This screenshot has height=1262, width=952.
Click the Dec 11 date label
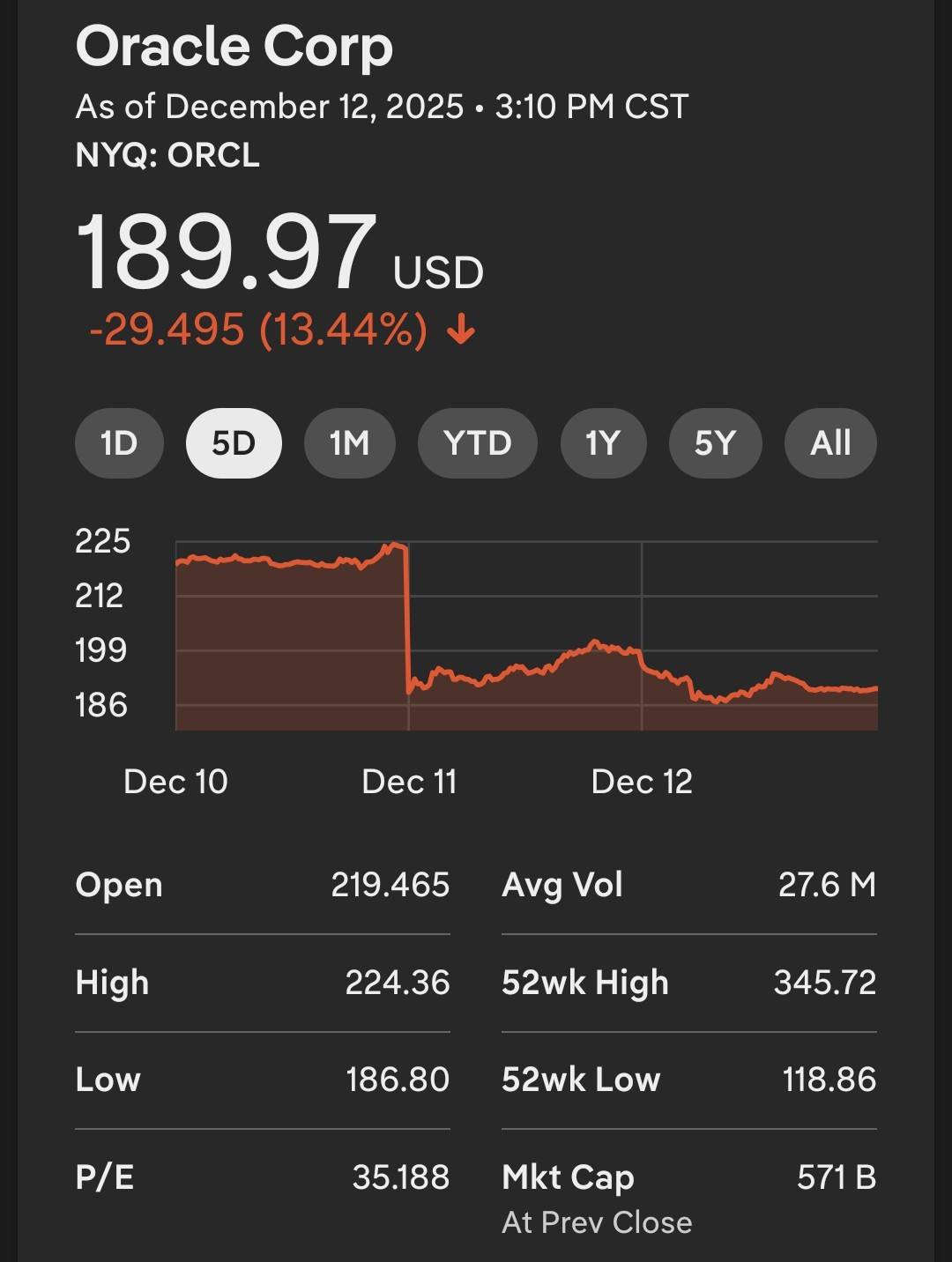pyautogui.click(x=409, y=782)
